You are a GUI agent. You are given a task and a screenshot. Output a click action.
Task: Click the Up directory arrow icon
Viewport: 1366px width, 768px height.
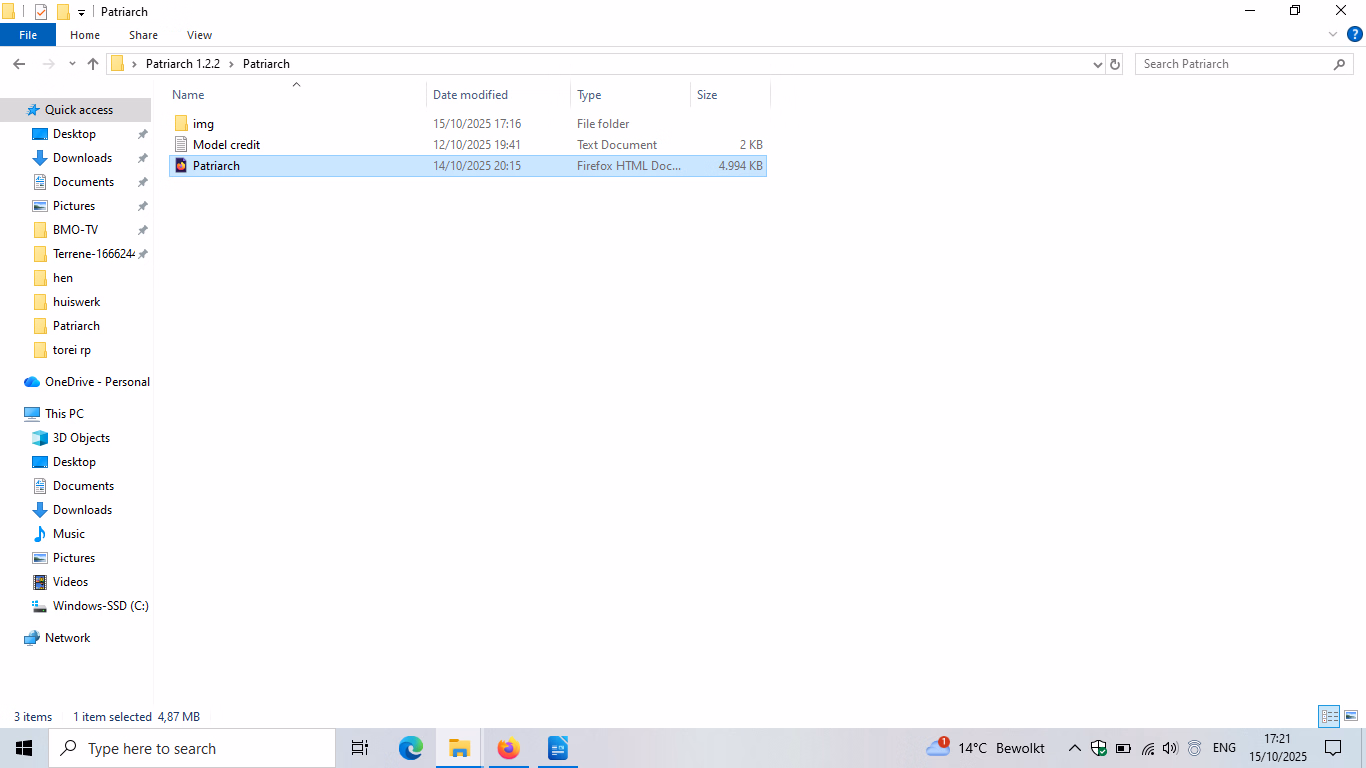tap(93, 64)
